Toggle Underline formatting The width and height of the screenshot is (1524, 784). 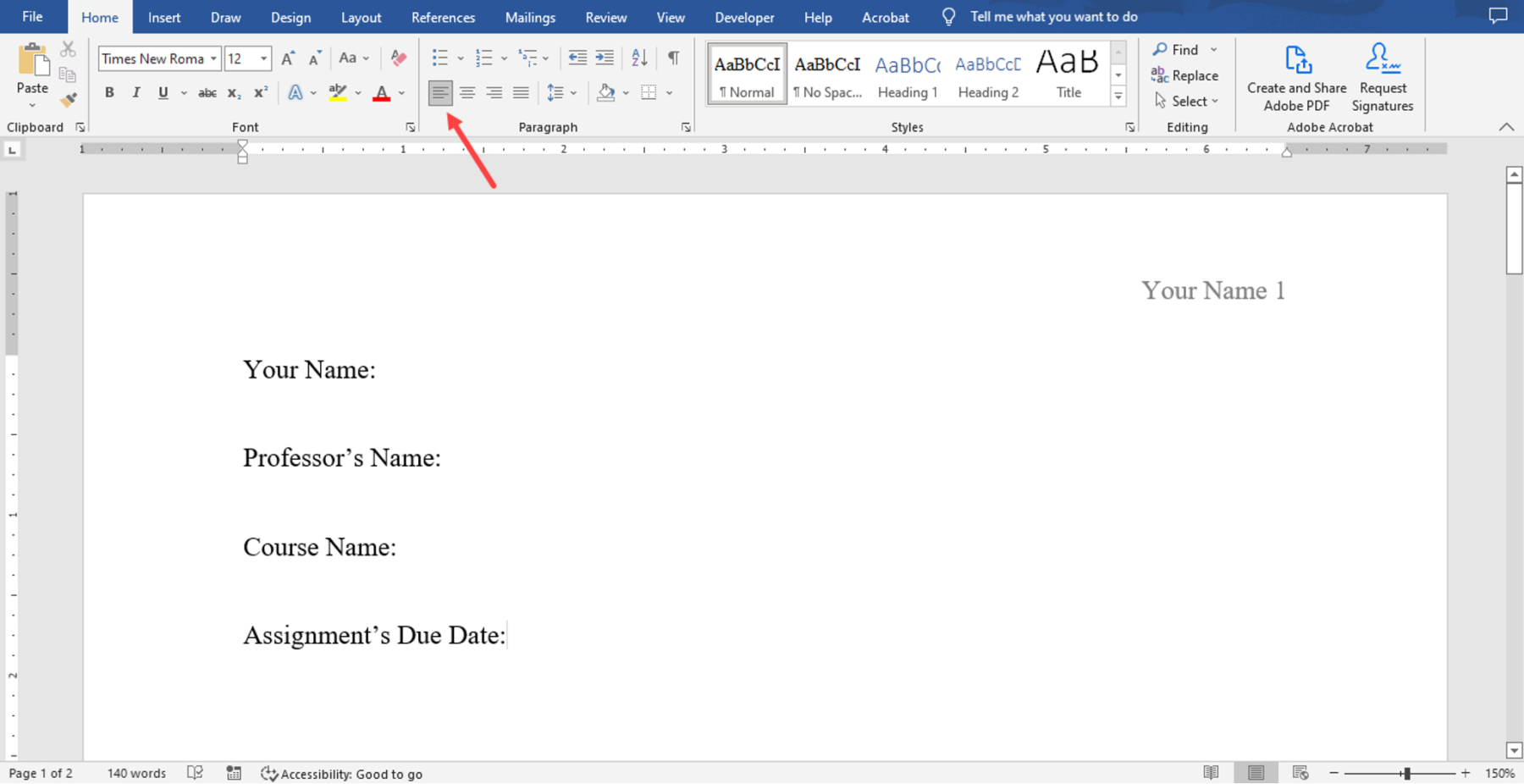pyautogui.click(x=163, y=93)
